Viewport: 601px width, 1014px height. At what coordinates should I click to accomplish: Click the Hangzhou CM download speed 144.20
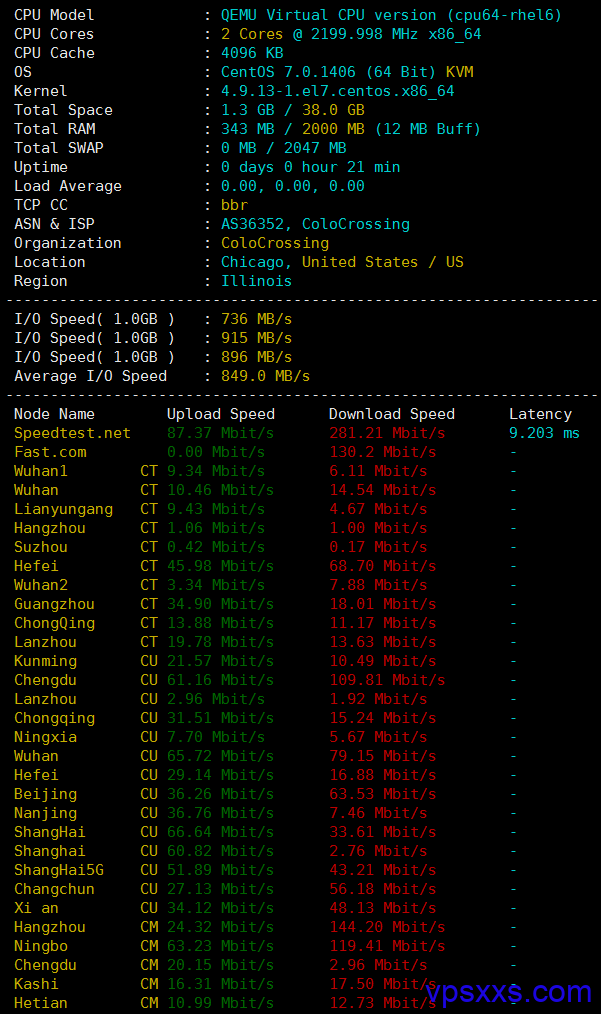[387, 927]
